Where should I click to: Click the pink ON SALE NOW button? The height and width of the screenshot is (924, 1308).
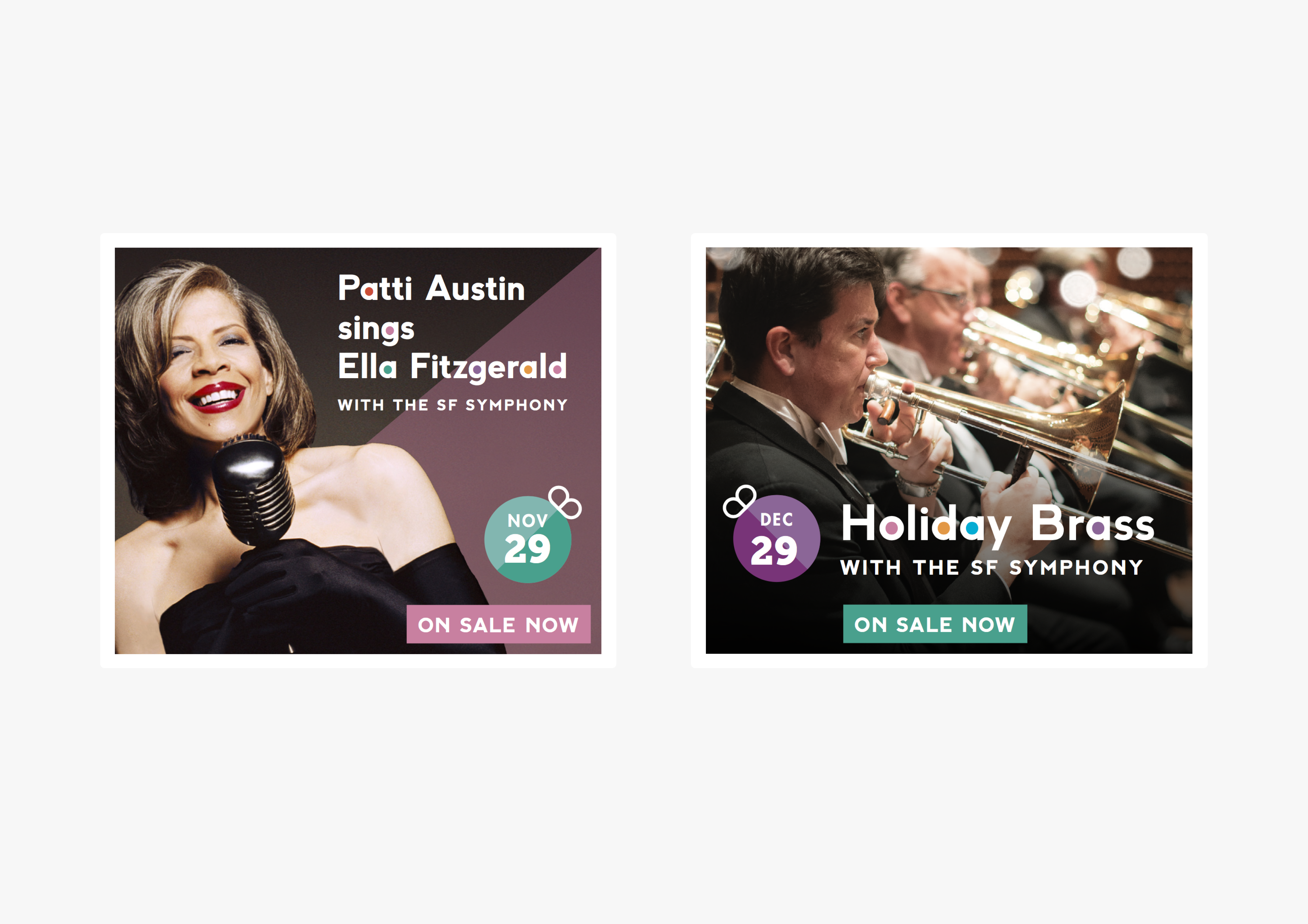[x=499, y=624]
